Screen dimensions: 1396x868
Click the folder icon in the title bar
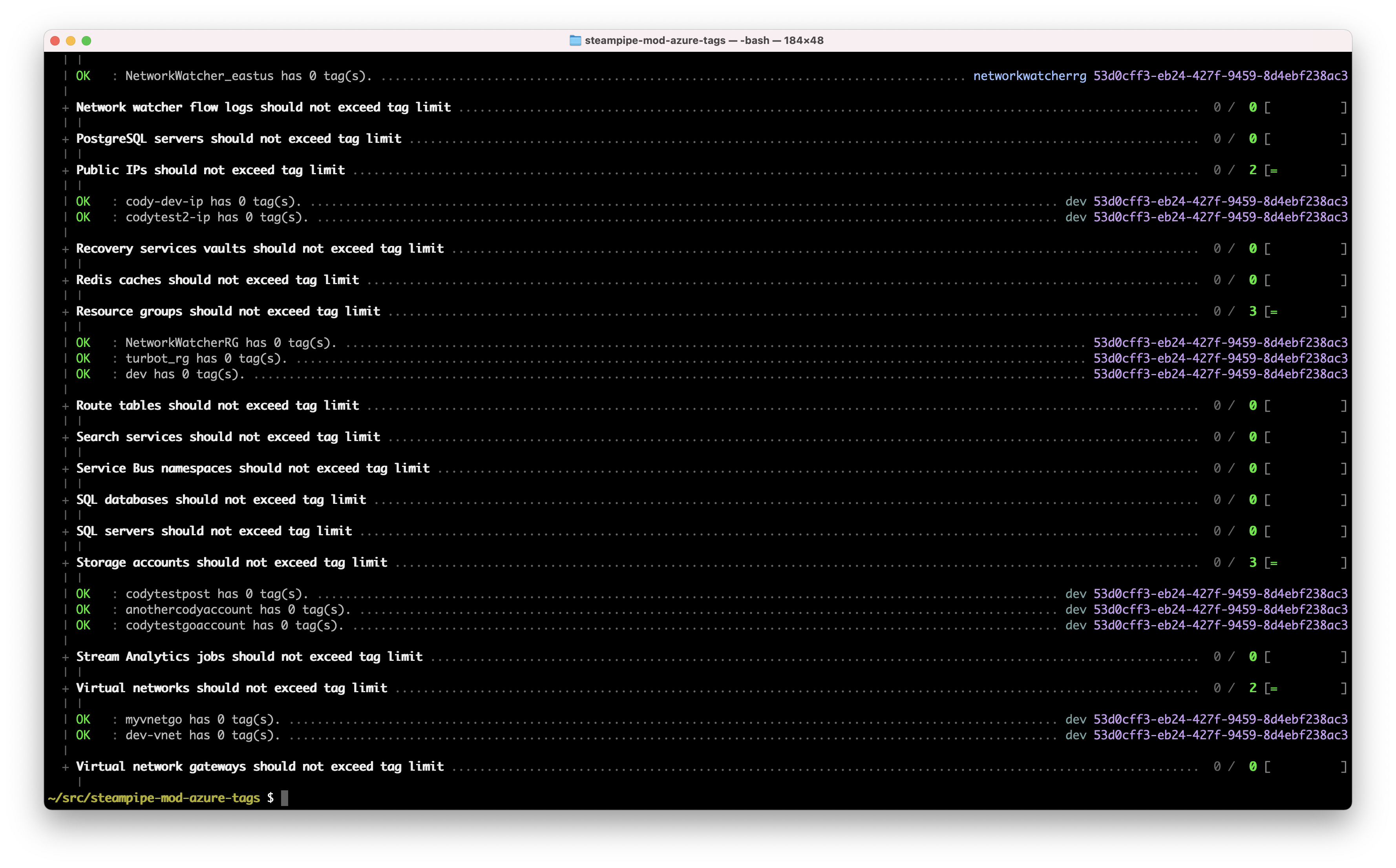tap(576, 40)
